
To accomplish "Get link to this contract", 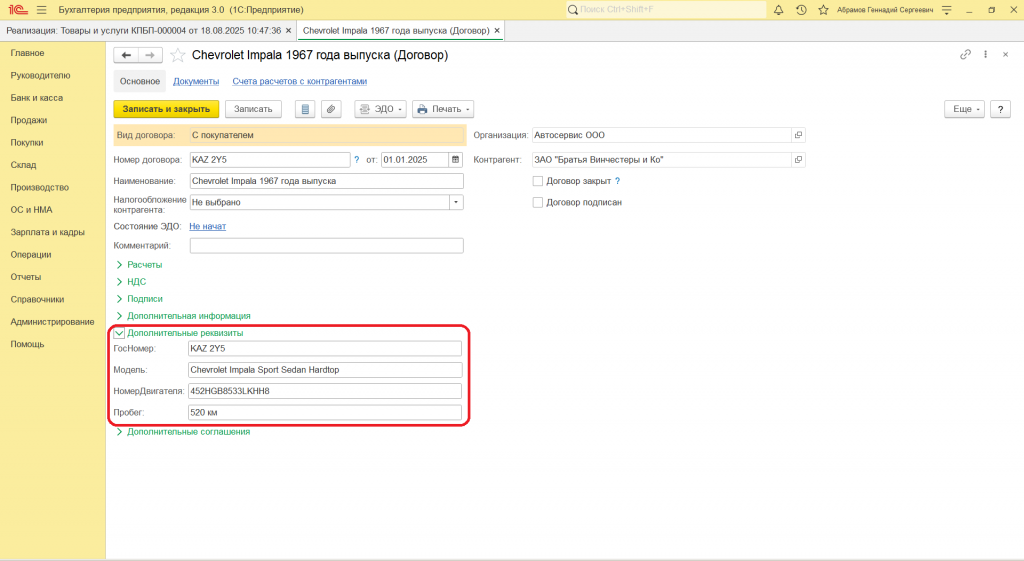I will 965,55.
